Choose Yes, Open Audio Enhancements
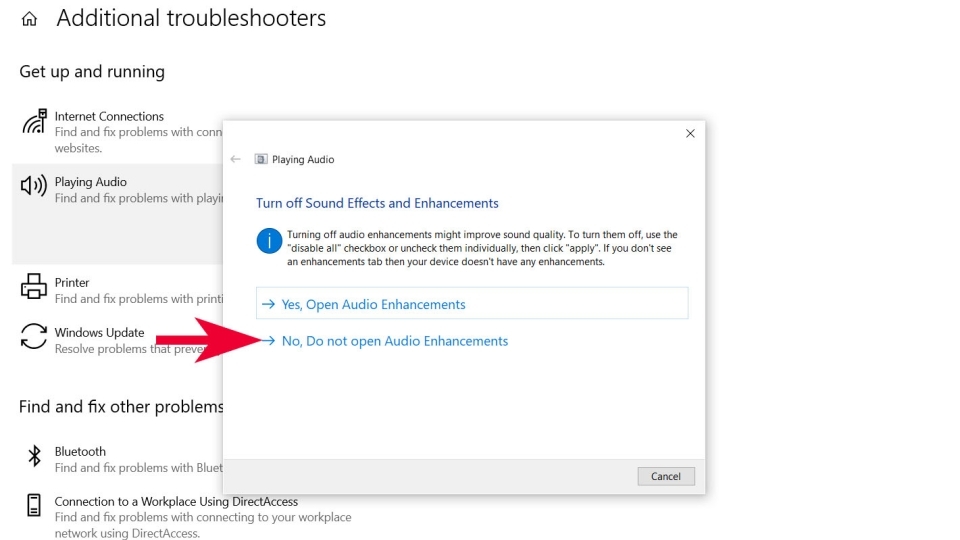The width and height of the screenshot is (960, 540). tap(472, 304)
